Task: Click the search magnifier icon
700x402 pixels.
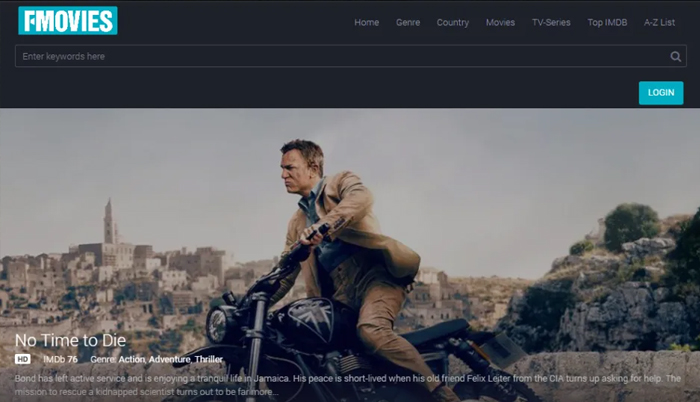Action: pyautogui.click(x=675, y=57)
